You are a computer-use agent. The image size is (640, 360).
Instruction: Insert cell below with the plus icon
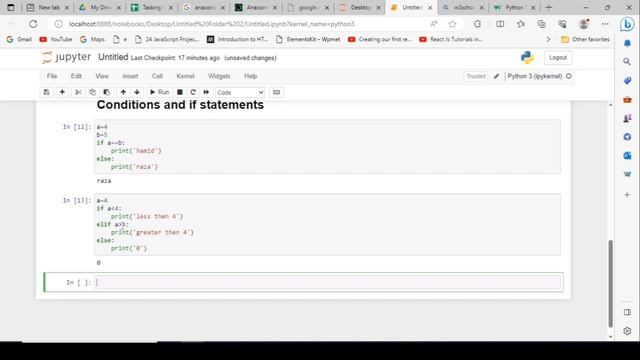pyautogui.click(x=62, y=92)
